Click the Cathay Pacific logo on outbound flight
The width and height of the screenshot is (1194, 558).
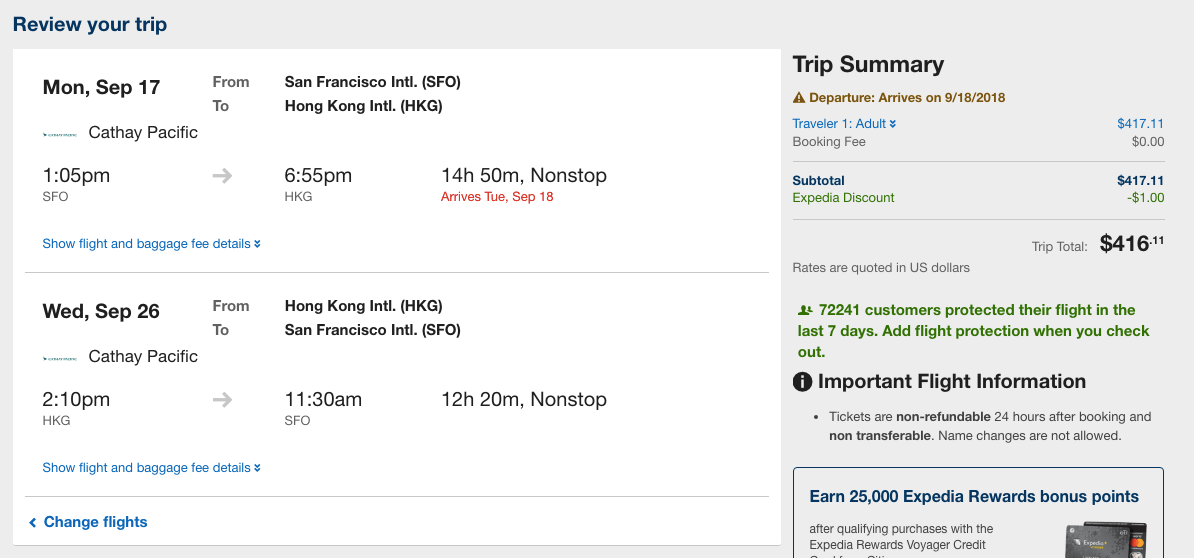pyautogui.click(x=61, y=133)
